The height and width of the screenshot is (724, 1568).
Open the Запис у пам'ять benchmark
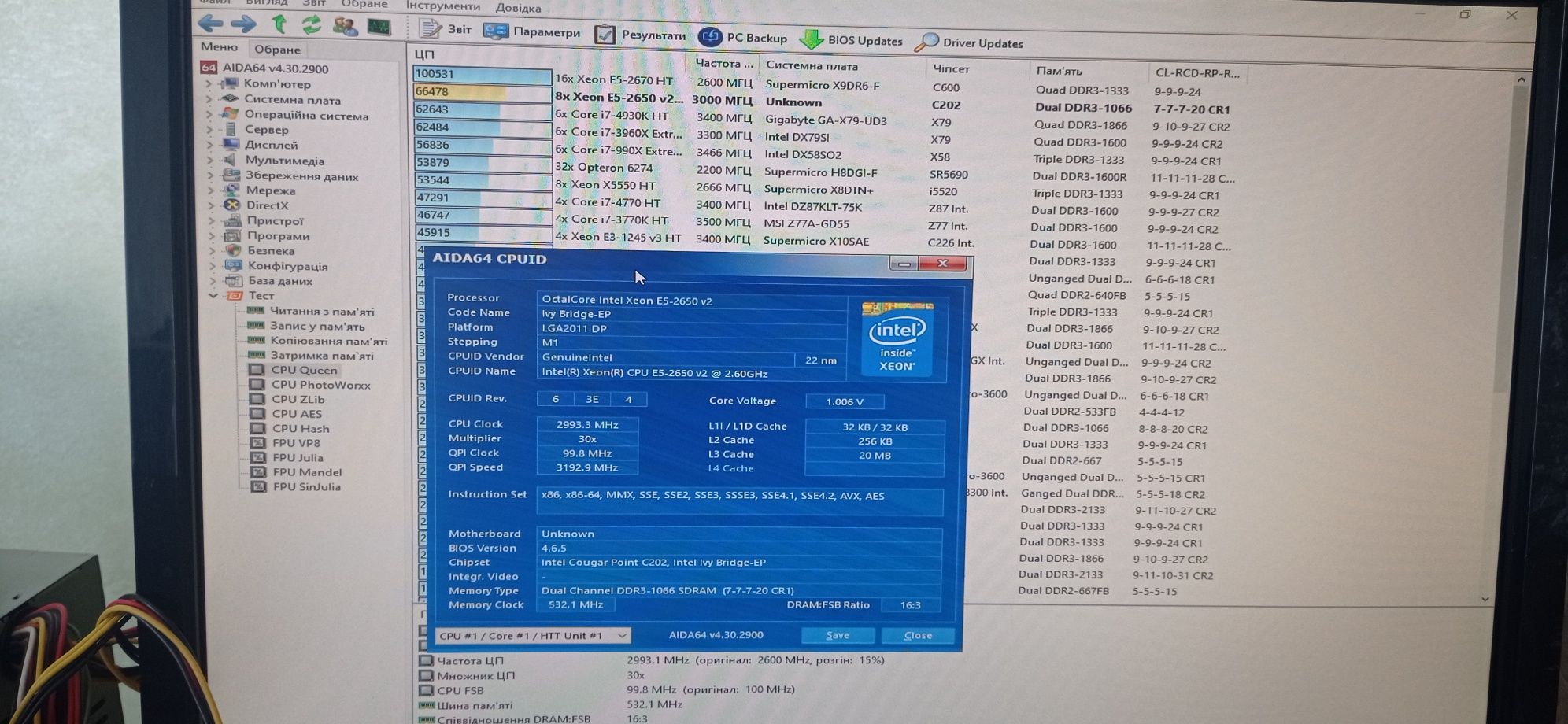tap(318, 326)
